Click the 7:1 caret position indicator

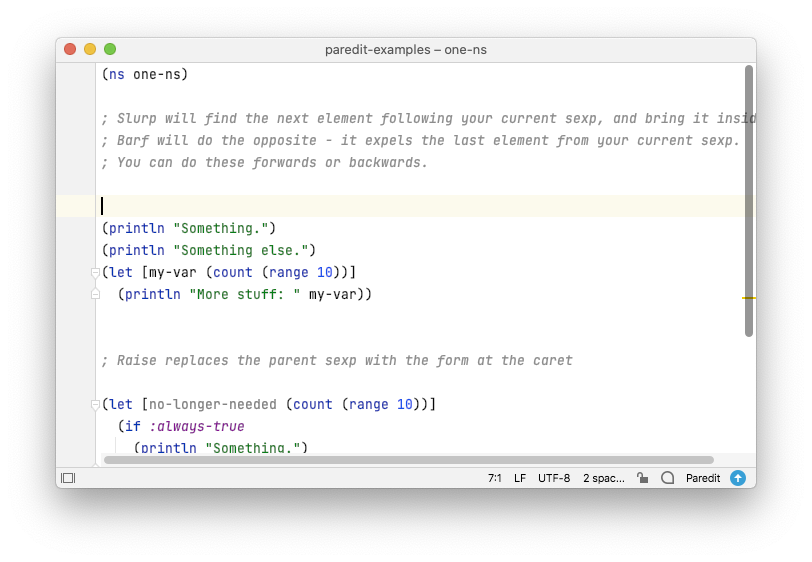[495, 478]
